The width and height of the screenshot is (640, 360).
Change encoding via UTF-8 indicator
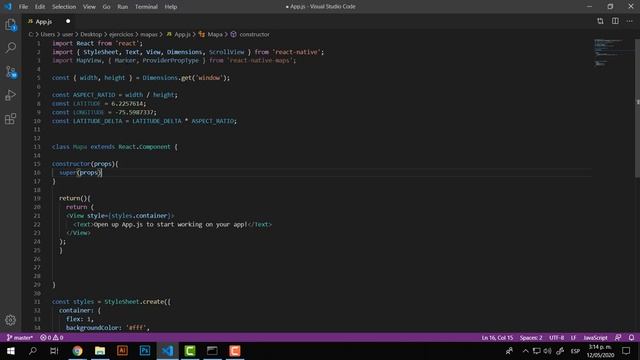tap(556, 338)
